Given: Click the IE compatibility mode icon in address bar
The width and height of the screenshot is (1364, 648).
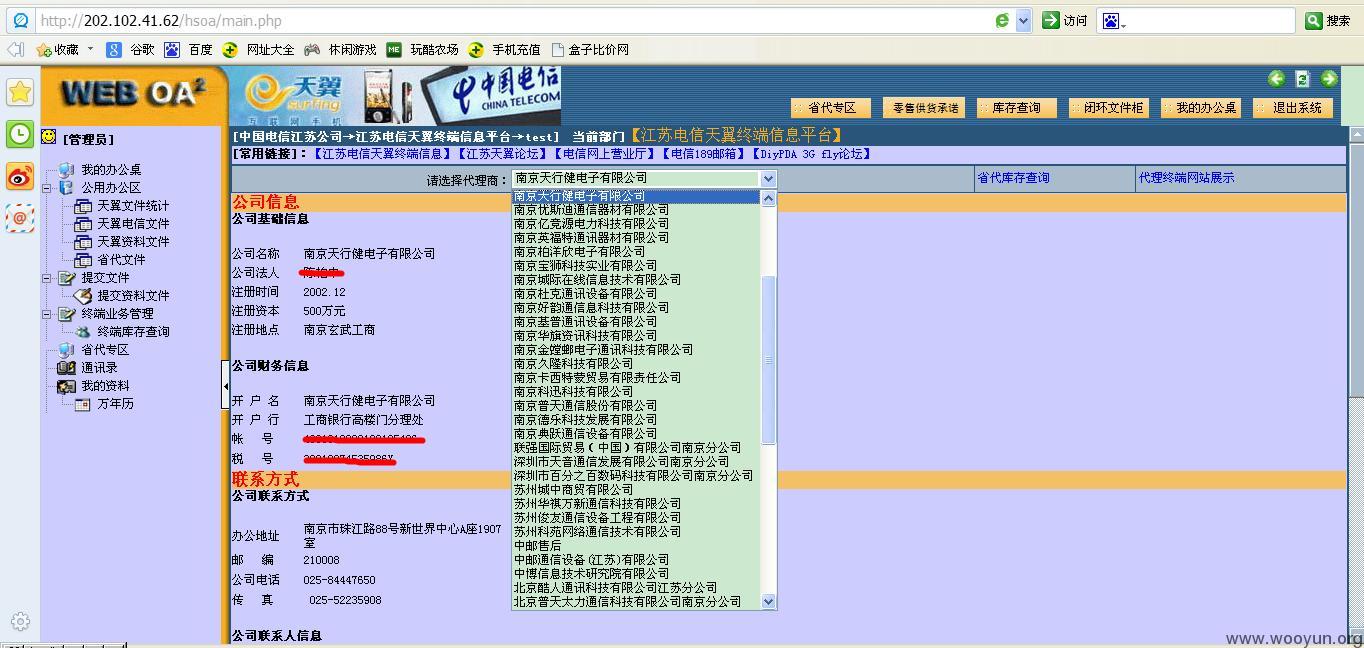Looking at the screenshot, I should pyautogui.click(x=1002, y=20).
